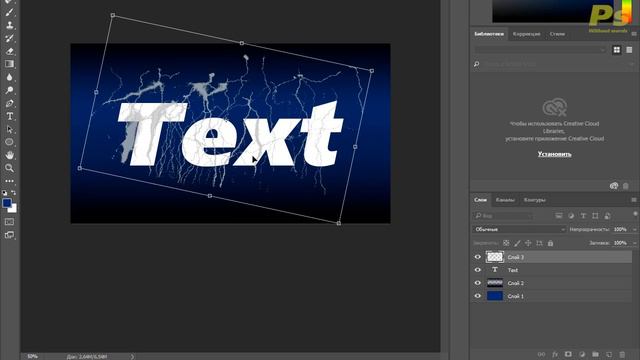The image size is (640, 360).
Task: Change screen mode
Action: [9, 235]
